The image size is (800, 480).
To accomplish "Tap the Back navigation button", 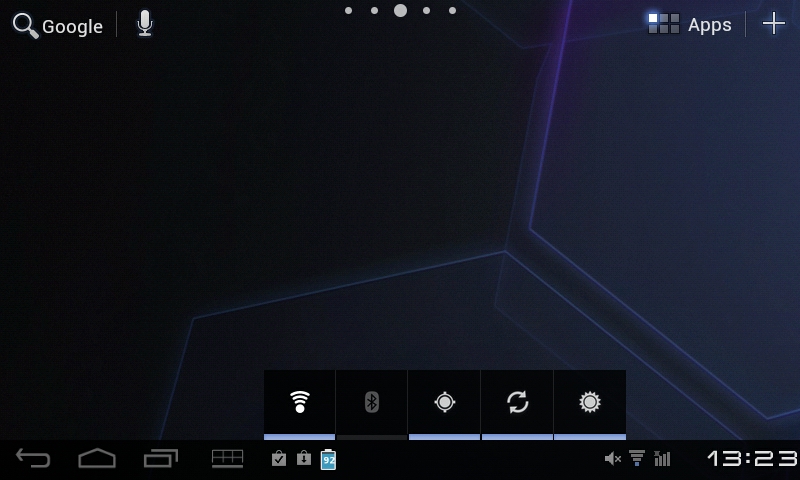I will [x=33, y=458].
